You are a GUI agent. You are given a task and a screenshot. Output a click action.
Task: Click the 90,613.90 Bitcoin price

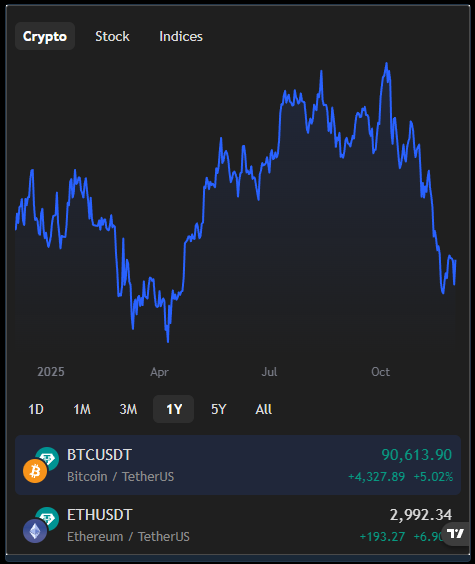[416, 455]
